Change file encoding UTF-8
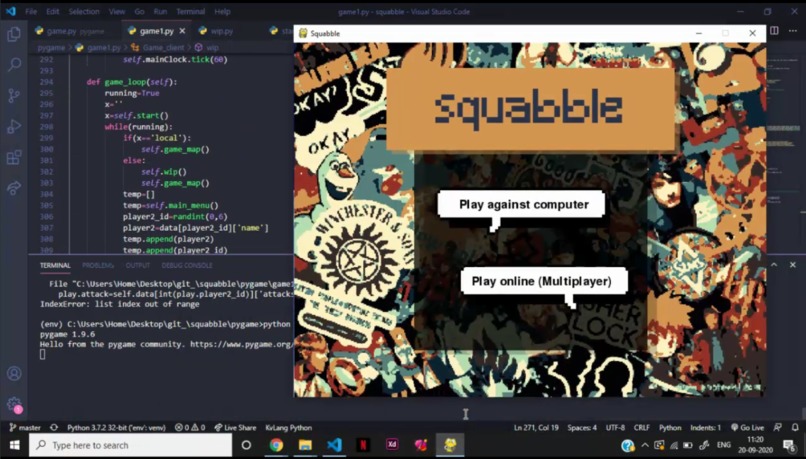This screenshot has height=459, width=806. pos(615,428)
